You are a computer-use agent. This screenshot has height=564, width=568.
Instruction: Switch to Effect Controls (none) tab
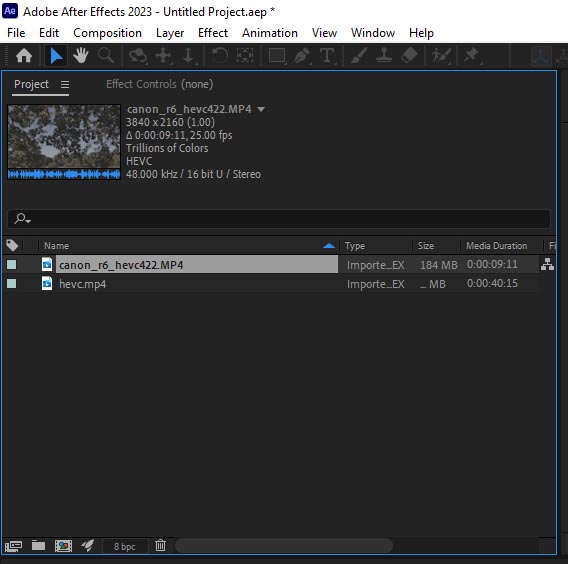159,84
